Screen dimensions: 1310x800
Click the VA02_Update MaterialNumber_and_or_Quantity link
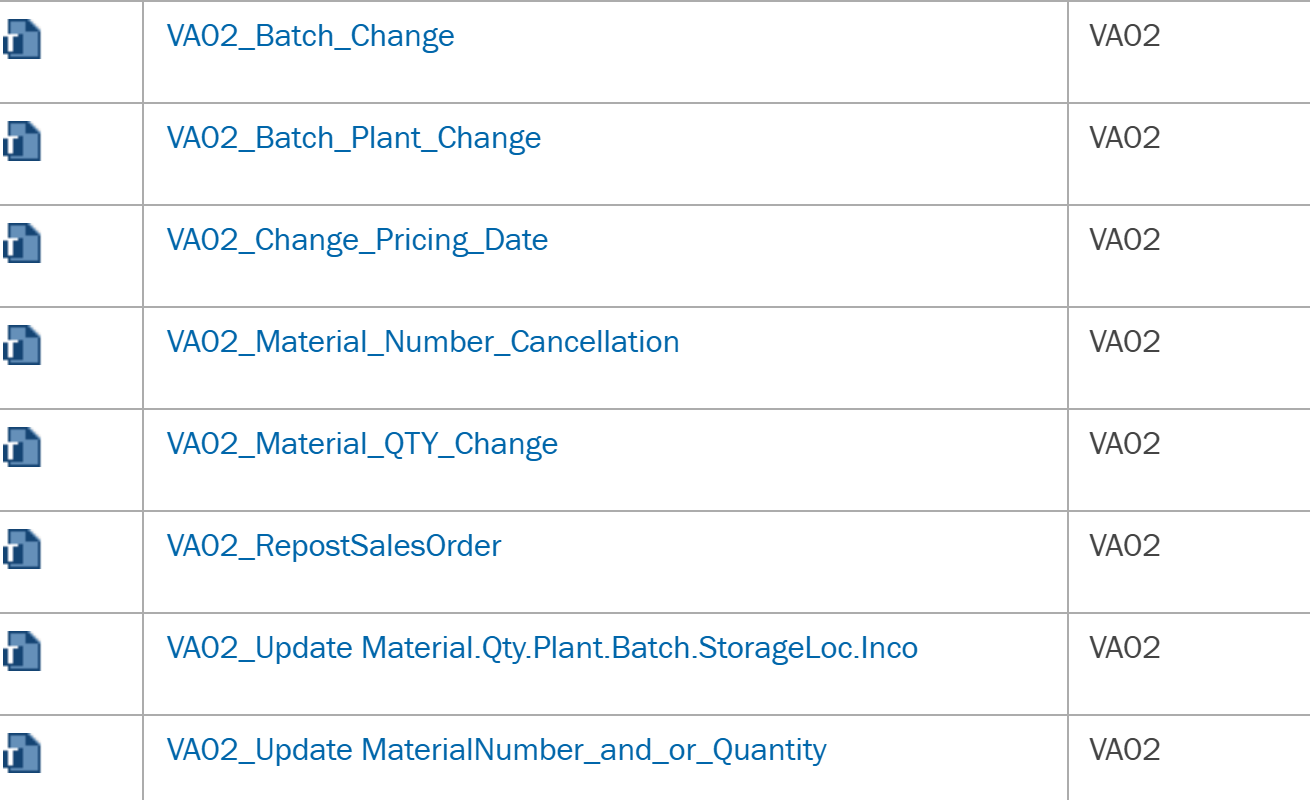click(496, 751)
